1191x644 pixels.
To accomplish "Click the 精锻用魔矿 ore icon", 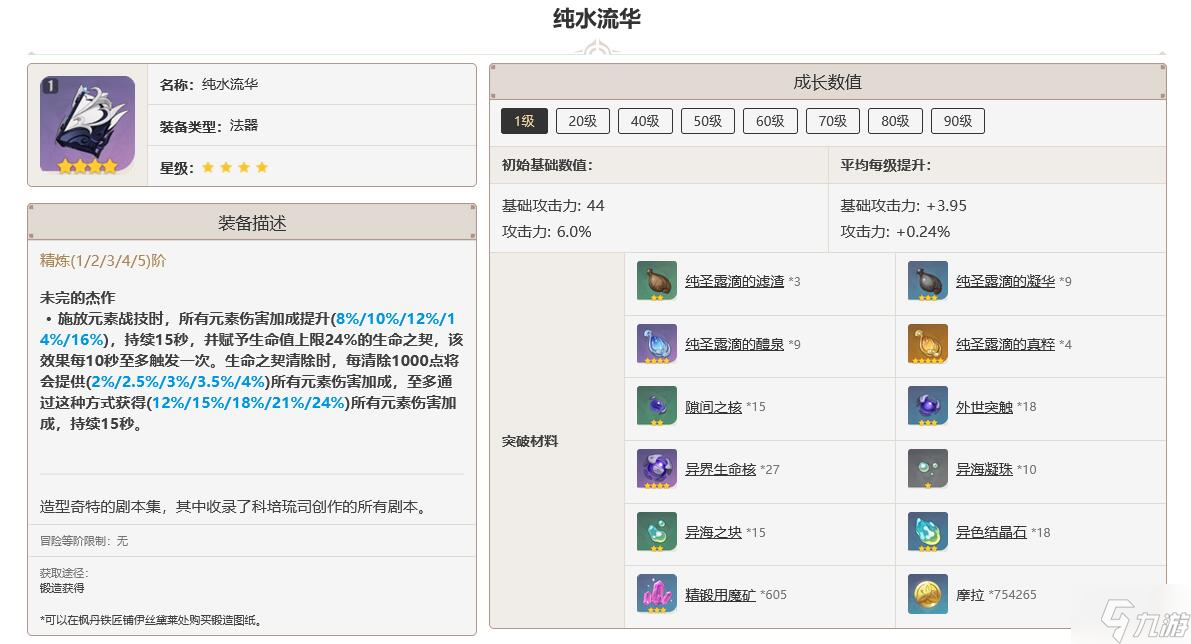I will (656, 595).
